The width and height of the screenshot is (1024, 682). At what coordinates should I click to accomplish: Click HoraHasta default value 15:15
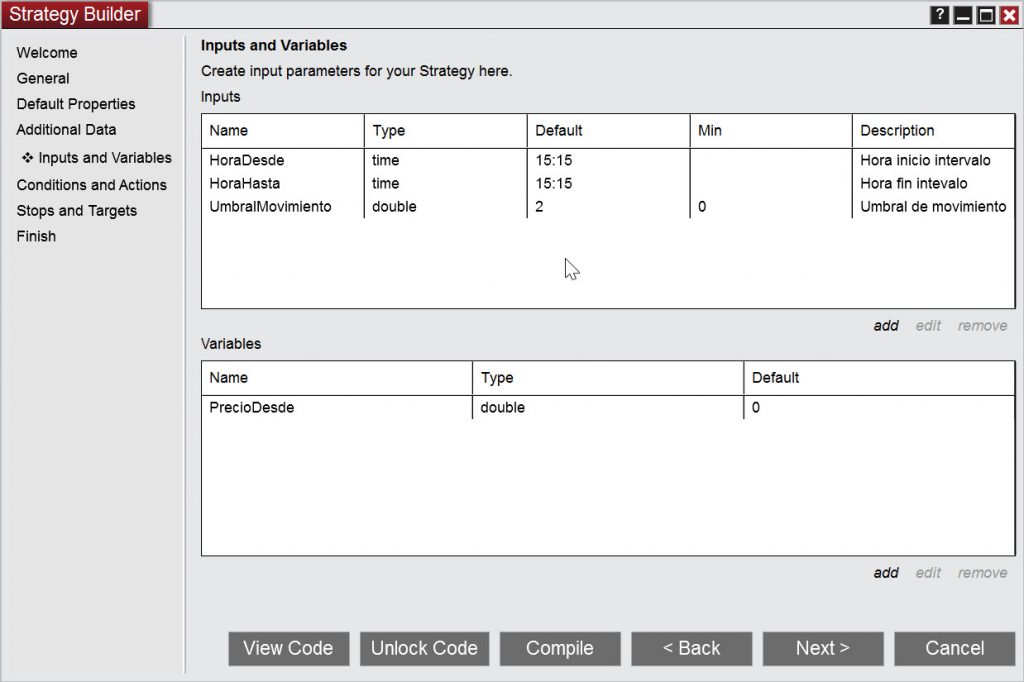554,184
